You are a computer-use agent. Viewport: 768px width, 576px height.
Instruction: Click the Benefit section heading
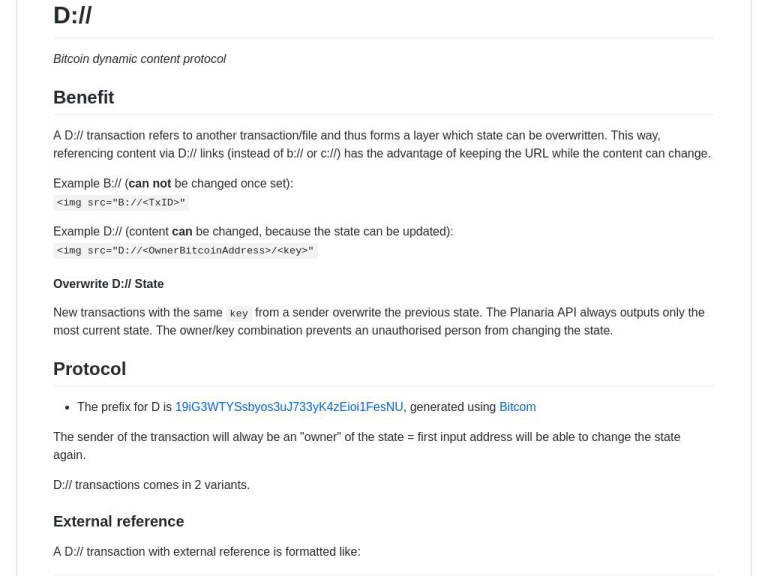83,97
